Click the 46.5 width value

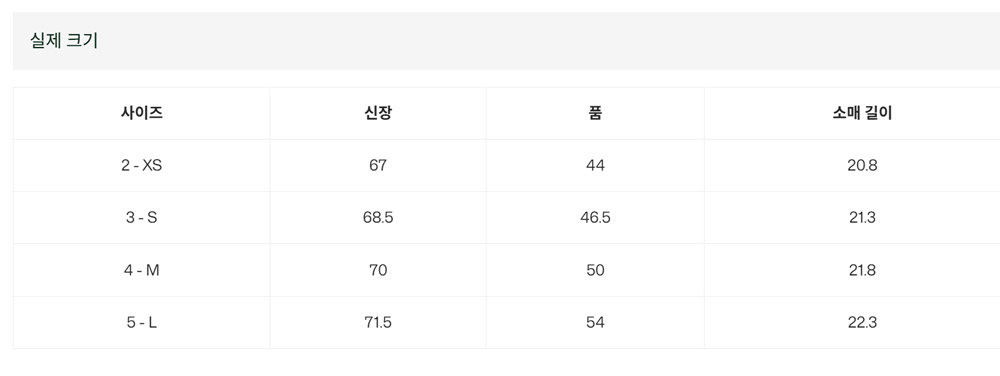click(595, 218)
